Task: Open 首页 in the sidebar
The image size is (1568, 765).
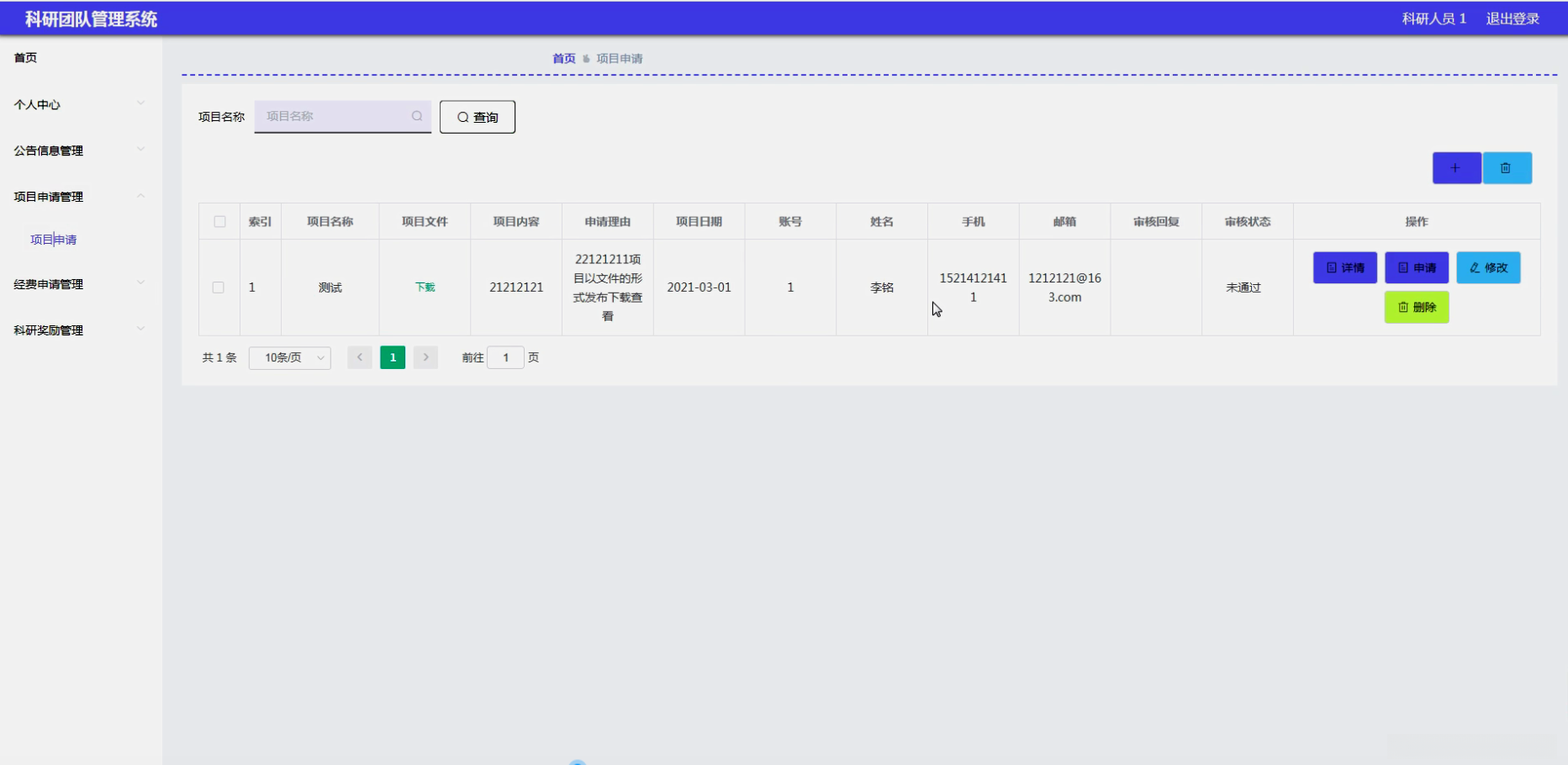Action: tap(25, 58)
